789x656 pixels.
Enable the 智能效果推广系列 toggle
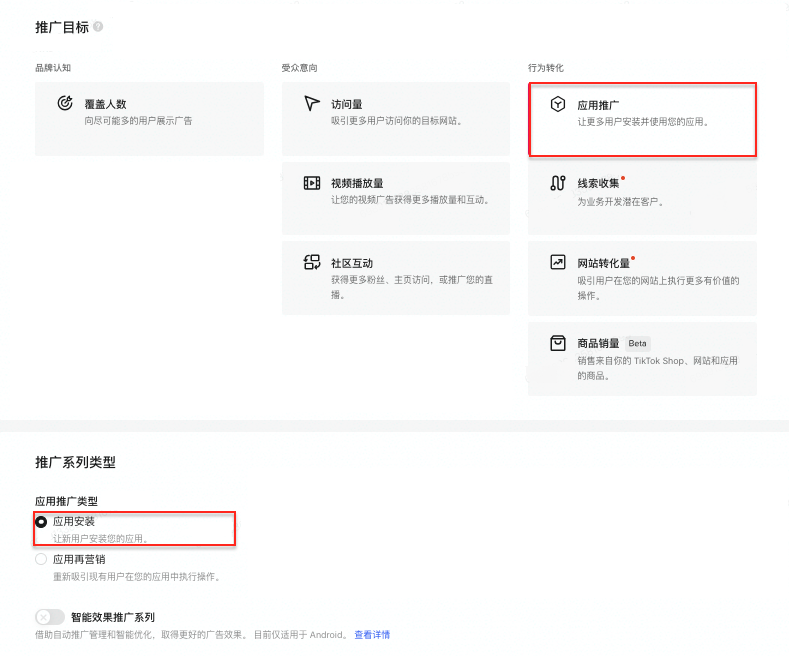(49, 617)
